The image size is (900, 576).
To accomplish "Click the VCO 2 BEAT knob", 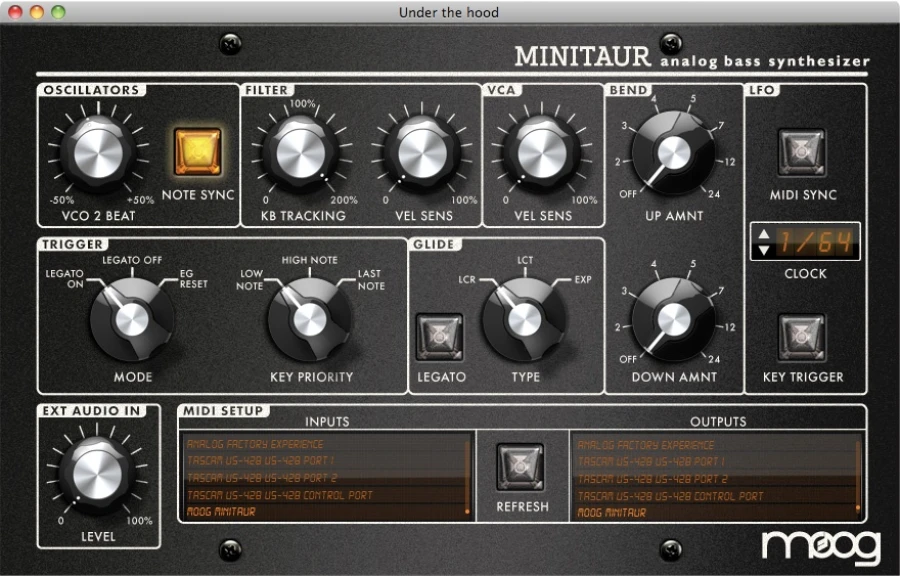I will (x=98, y=153).
